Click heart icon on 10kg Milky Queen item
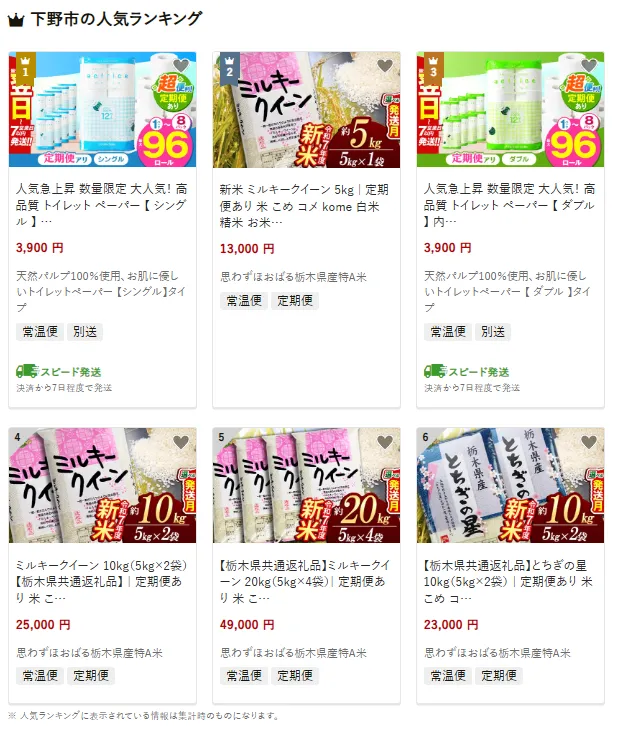The width and height of the screenshot is (622, 735). click(181, 442)
